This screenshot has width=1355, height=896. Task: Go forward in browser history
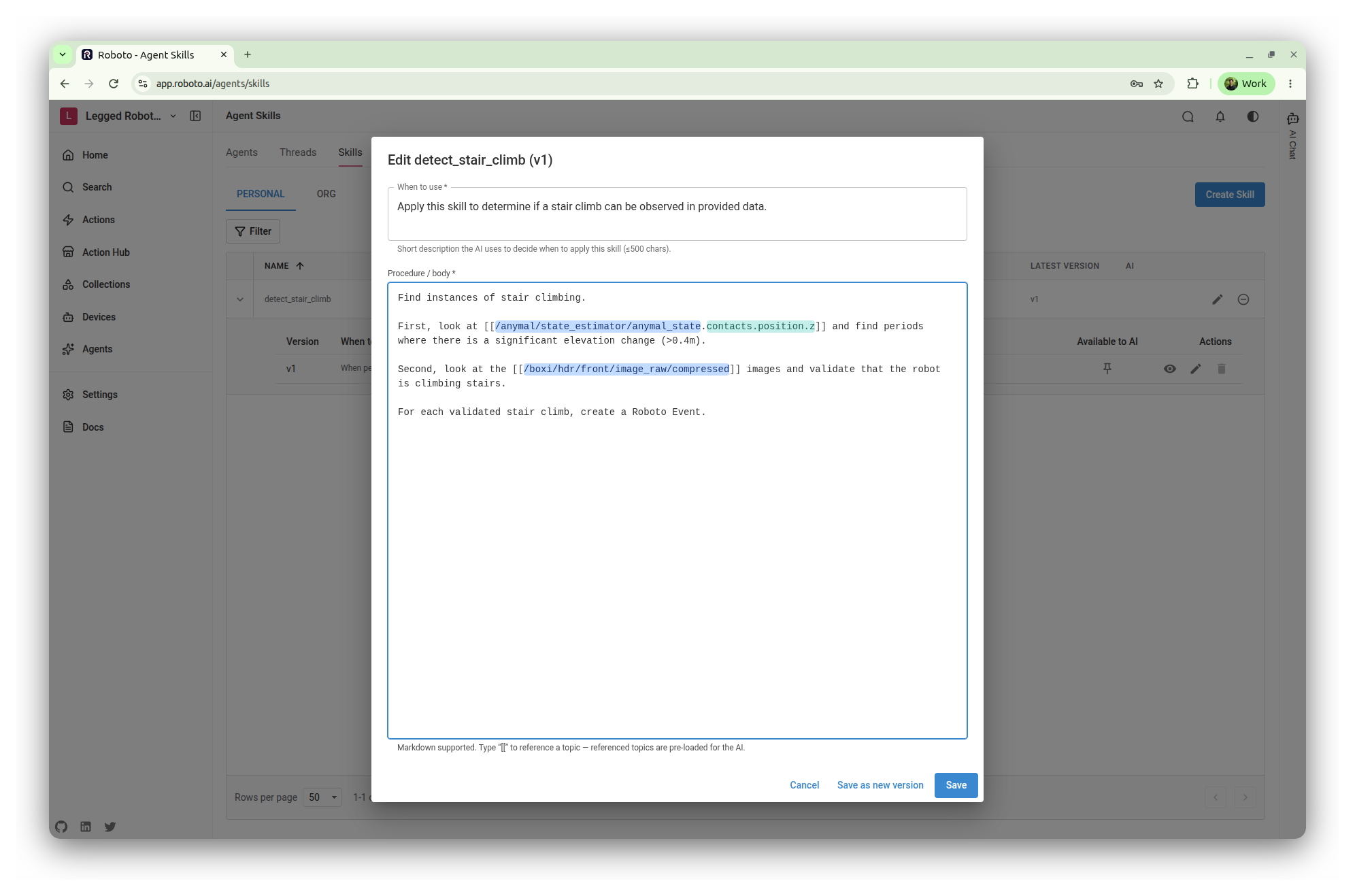[89, 84]
